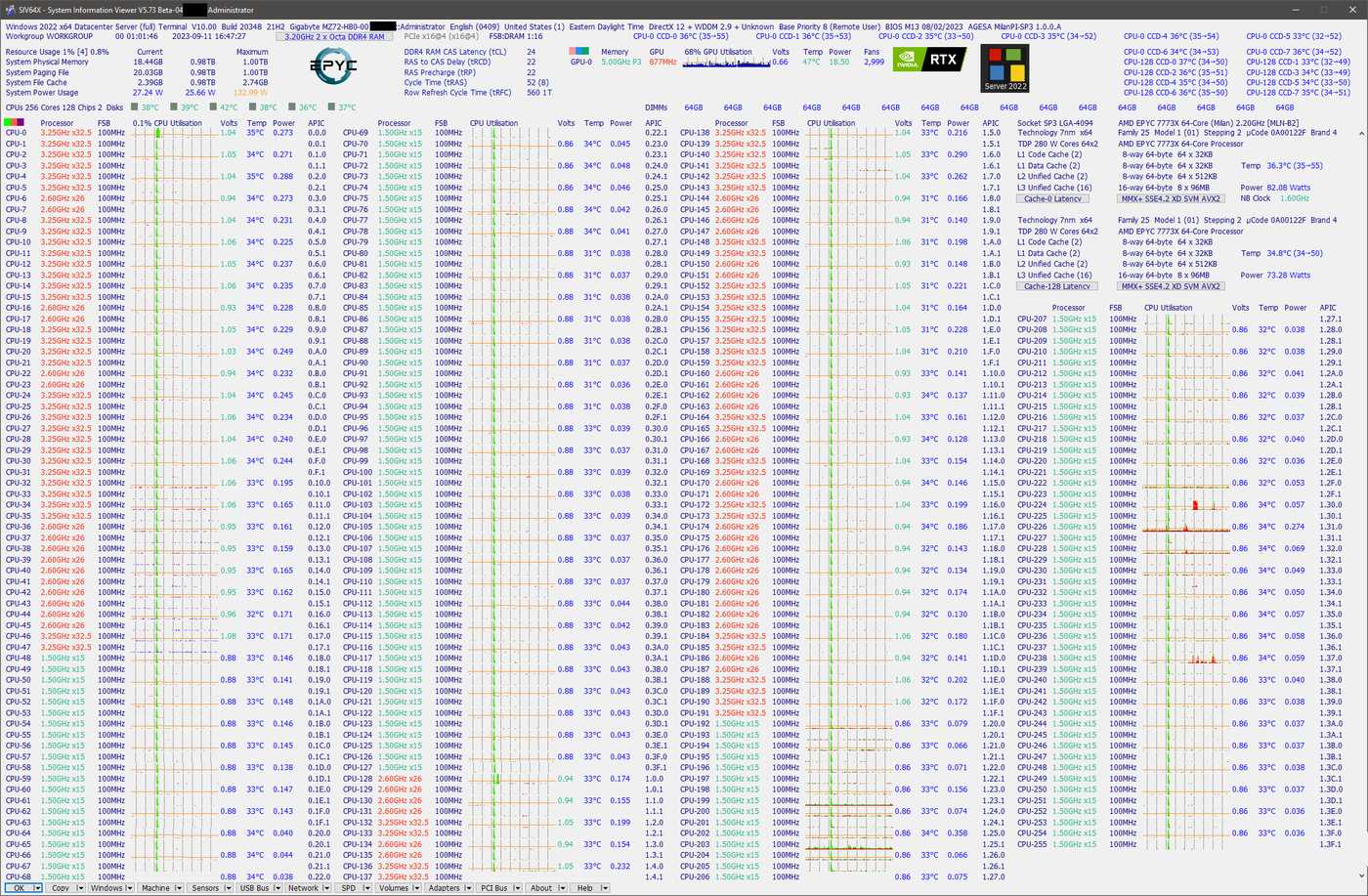Screen dimensions: 1368x896
Task: Click the Power 82.08 Watts reading
Action: tap(1275, 188)
